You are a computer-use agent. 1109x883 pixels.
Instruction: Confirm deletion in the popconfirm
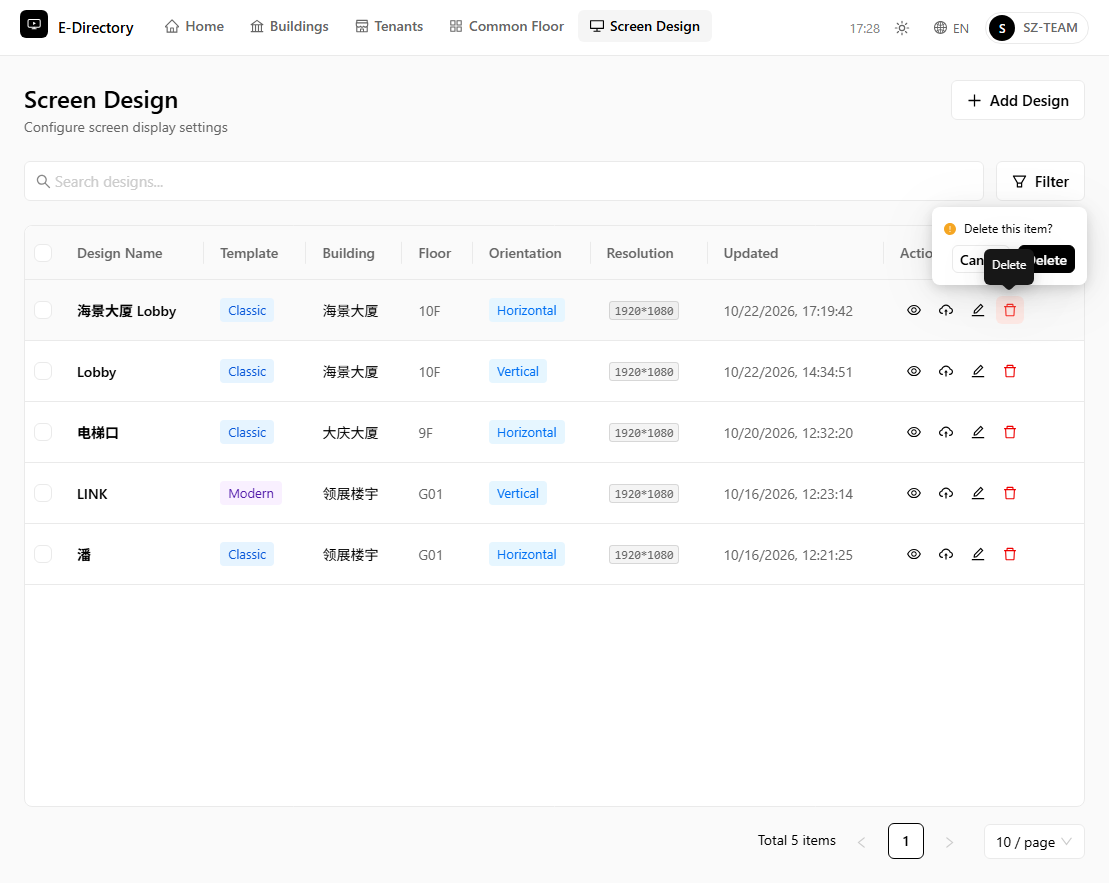(x=1054, y=260)
